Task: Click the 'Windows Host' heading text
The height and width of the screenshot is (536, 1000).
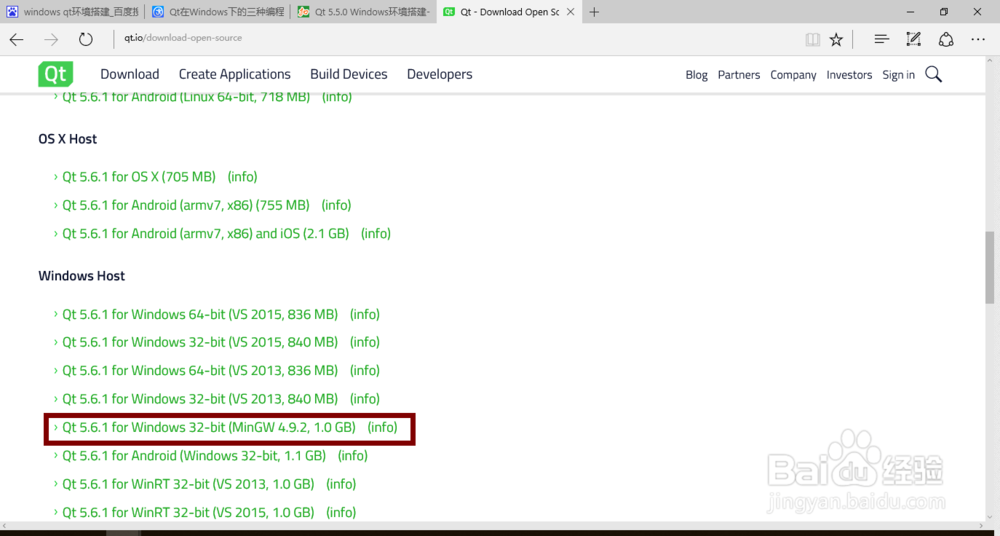Action: (x=82, y=276)
